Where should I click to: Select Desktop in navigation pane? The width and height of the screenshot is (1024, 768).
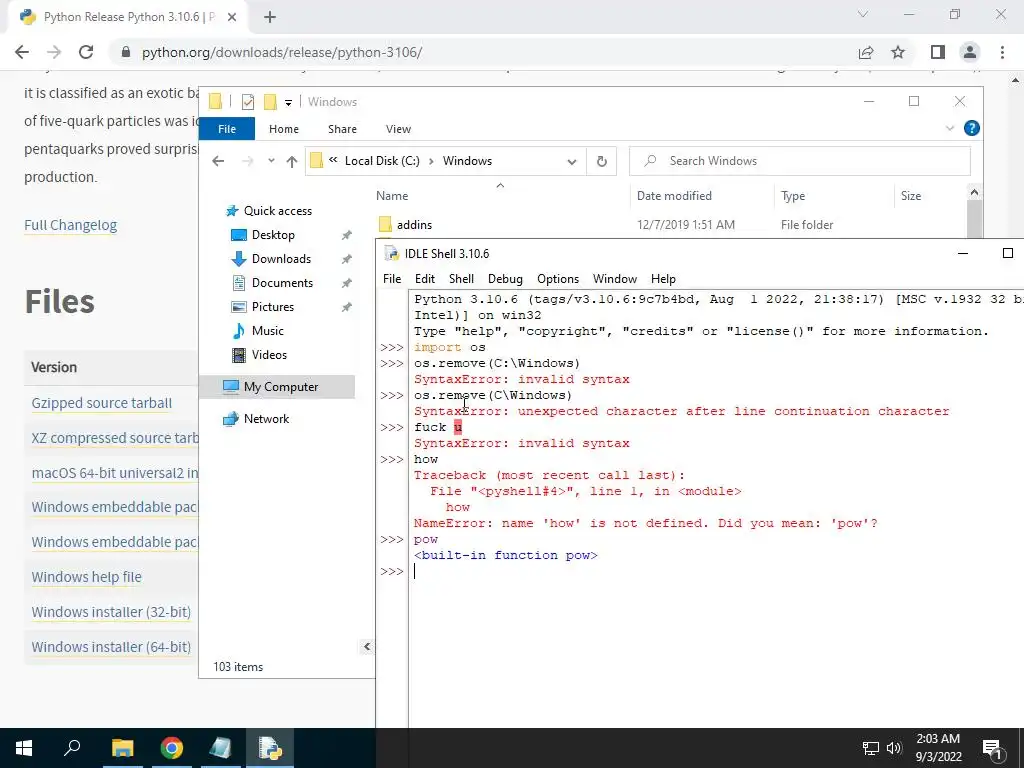click(273, 235)
